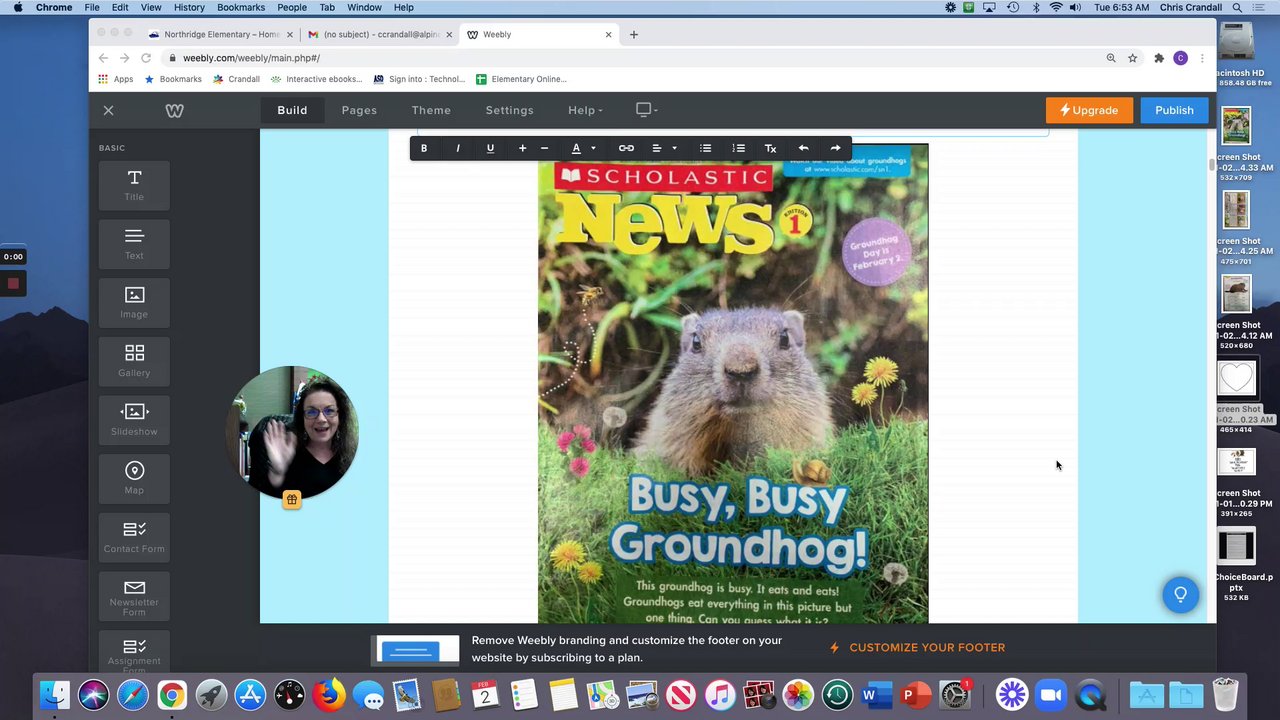Open the Crandall bookmark

coord(236,79)
